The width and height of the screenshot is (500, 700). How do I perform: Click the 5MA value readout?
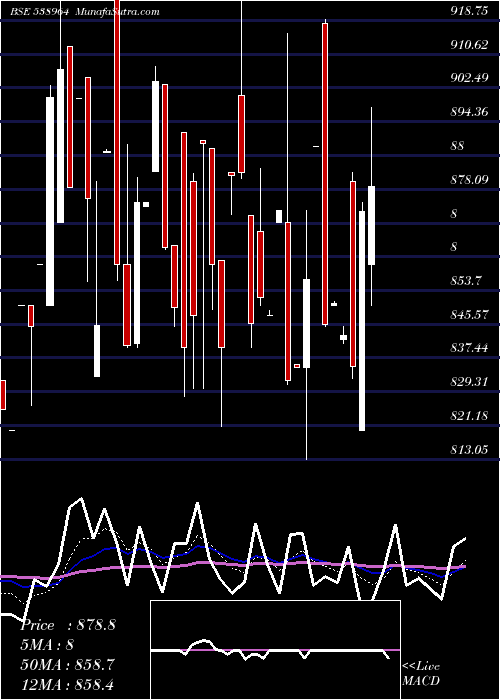click(x=46, y=644)
